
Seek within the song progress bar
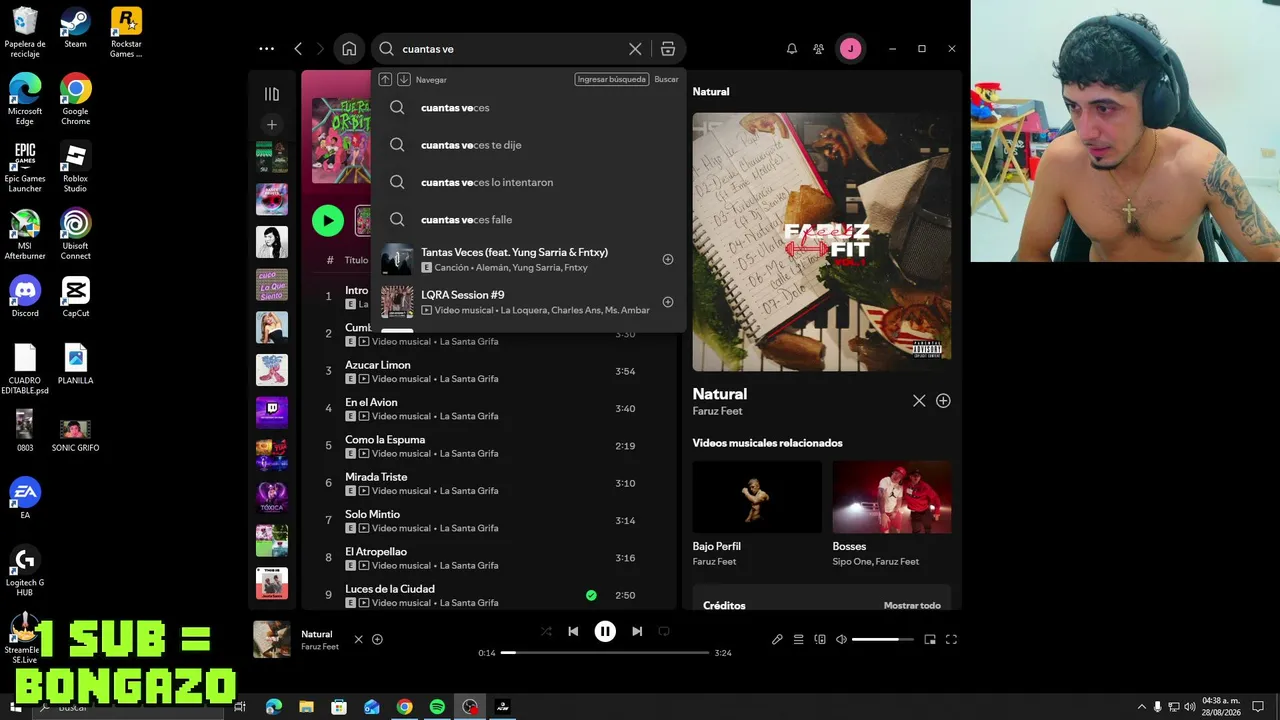(605, 653)
